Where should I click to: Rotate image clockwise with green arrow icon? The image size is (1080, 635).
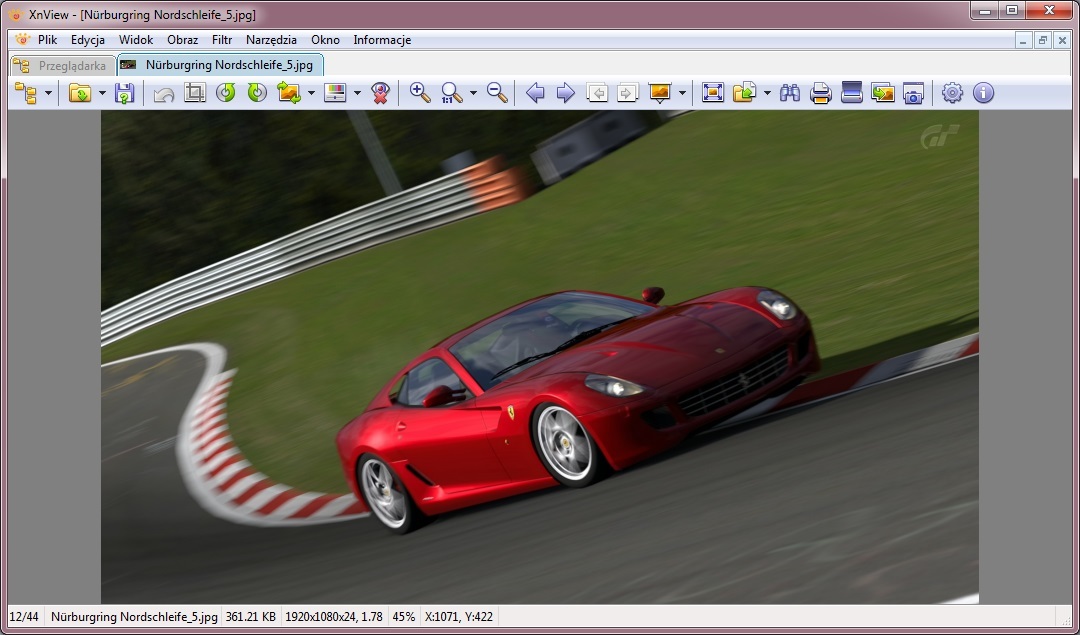(x=257, y=92)
